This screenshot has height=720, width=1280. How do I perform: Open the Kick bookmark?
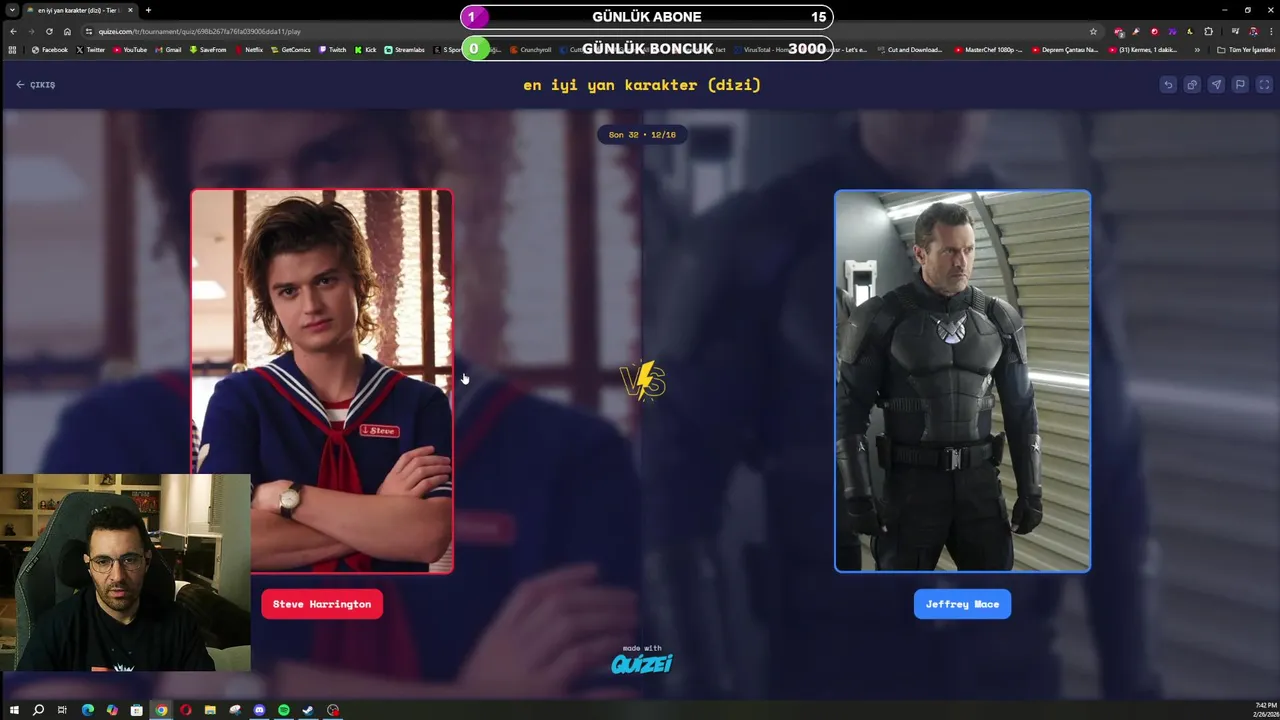366,49
